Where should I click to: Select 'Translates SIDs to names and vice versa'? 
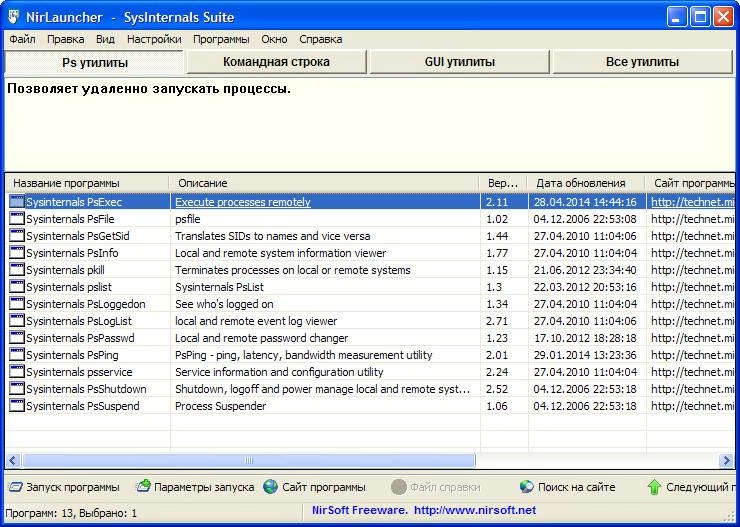point(272,236)
